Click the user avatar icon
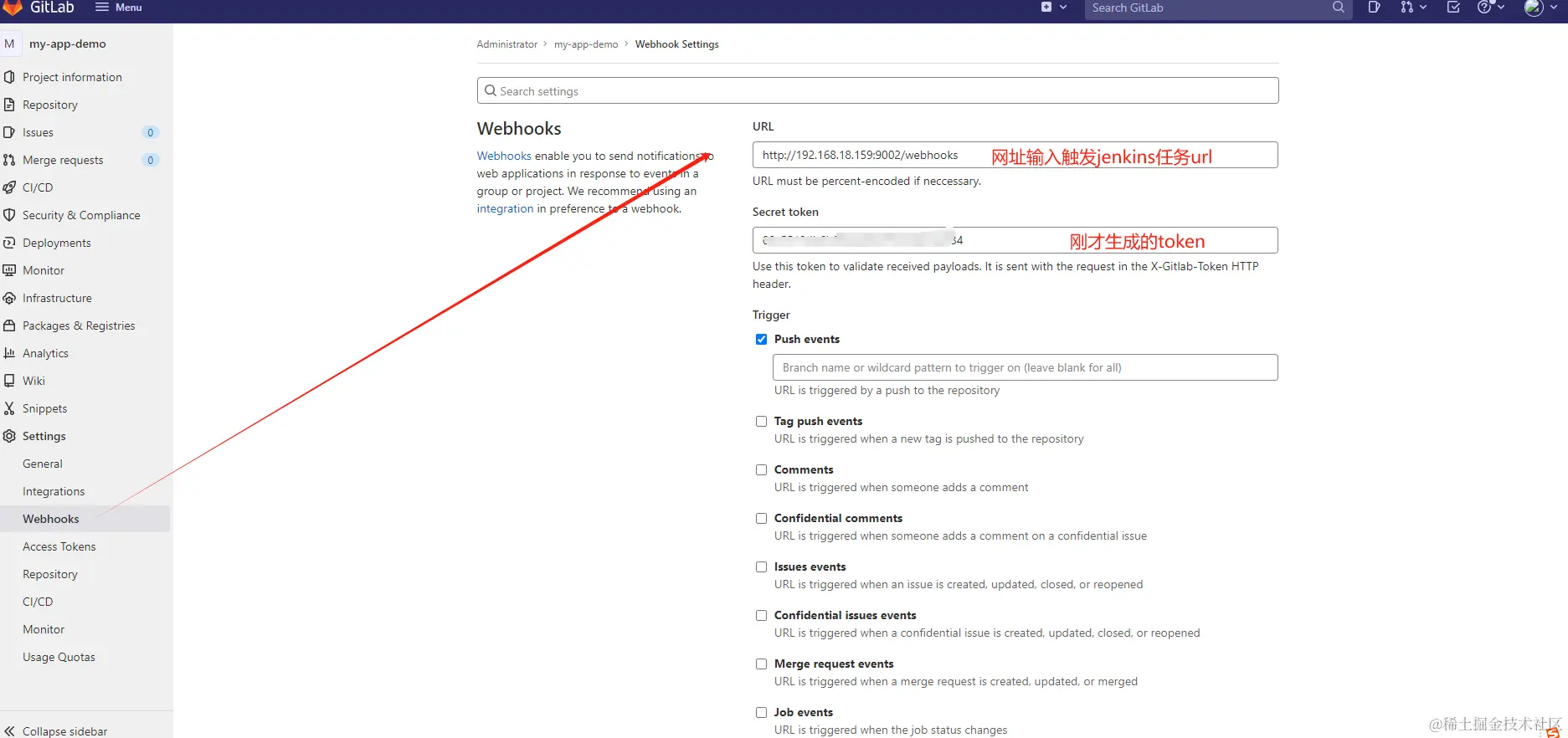This screenshot has height=738, width=1568. coord(1534,8)
